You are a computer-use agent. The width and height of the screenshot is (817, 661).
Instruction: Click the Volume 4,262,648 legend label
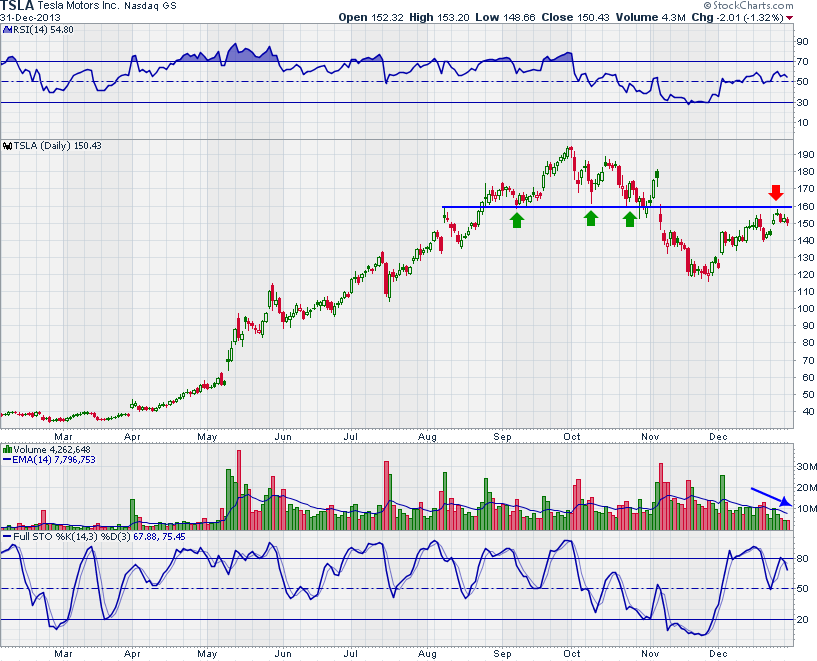tap(49, 449)
